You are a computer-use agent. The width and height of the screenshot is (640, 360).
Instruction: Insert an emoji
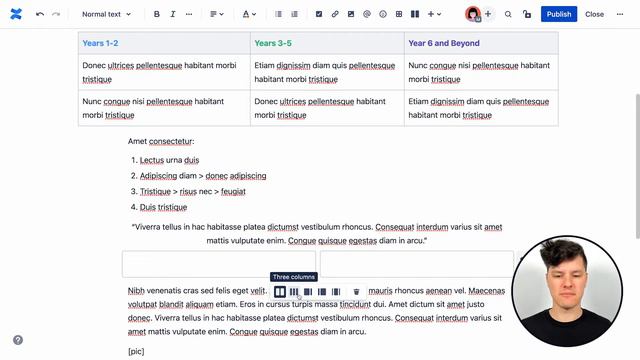(x=382, y=14)
